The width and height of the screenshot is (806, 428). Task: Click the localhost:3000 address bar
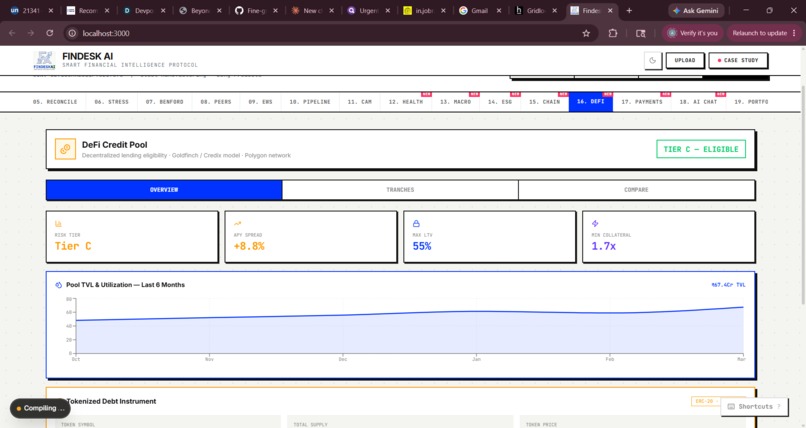[329, 33]
